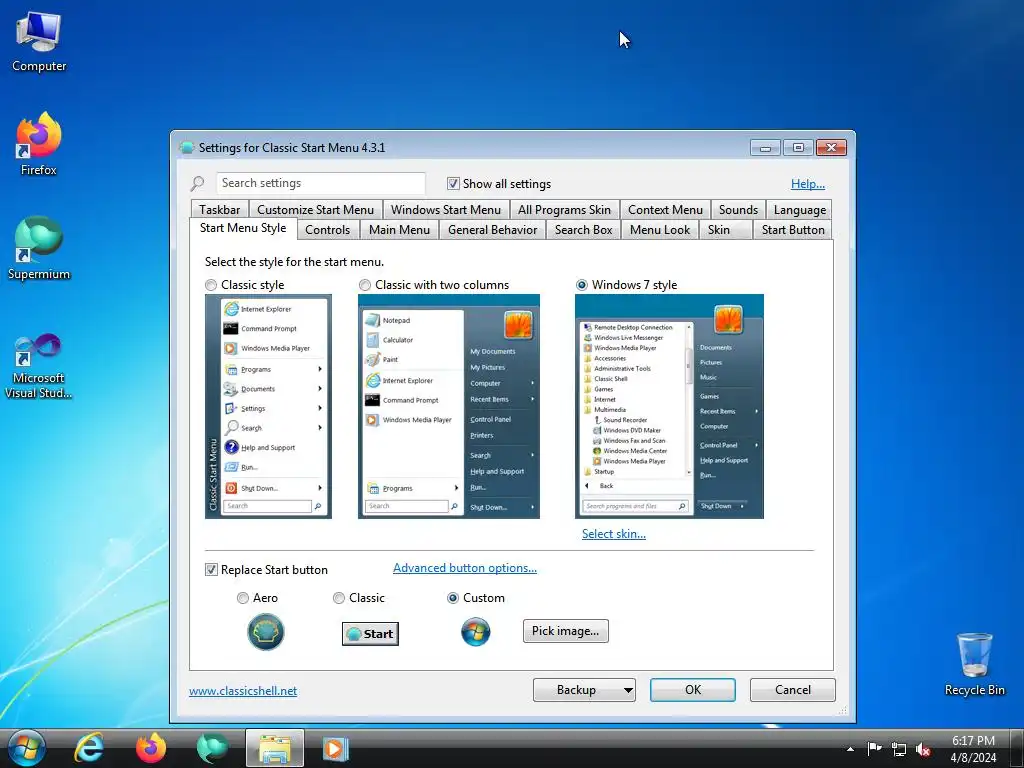Switch to the Taskbar tab
Screen dimensions: 1024x768
pyautogui.click(x=219, y=210)
